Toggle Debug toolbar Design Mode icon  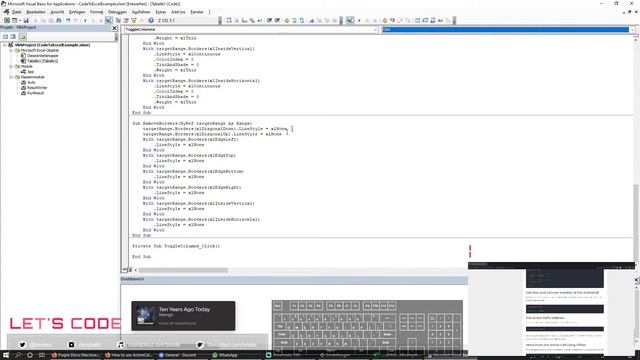(350, 20)
